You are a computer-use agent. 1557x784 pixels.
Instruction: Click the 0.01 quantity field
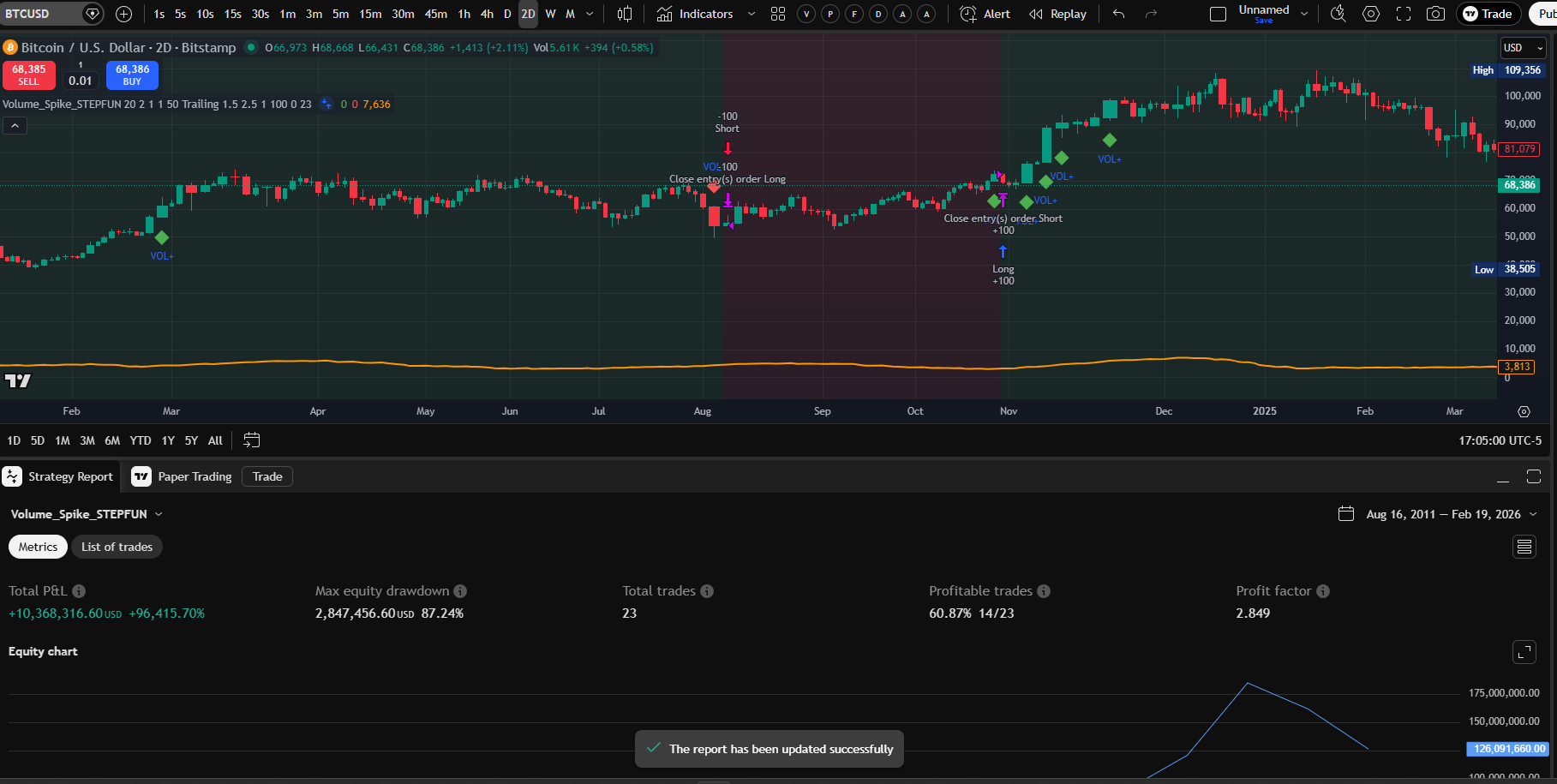(x=80, y=81)
